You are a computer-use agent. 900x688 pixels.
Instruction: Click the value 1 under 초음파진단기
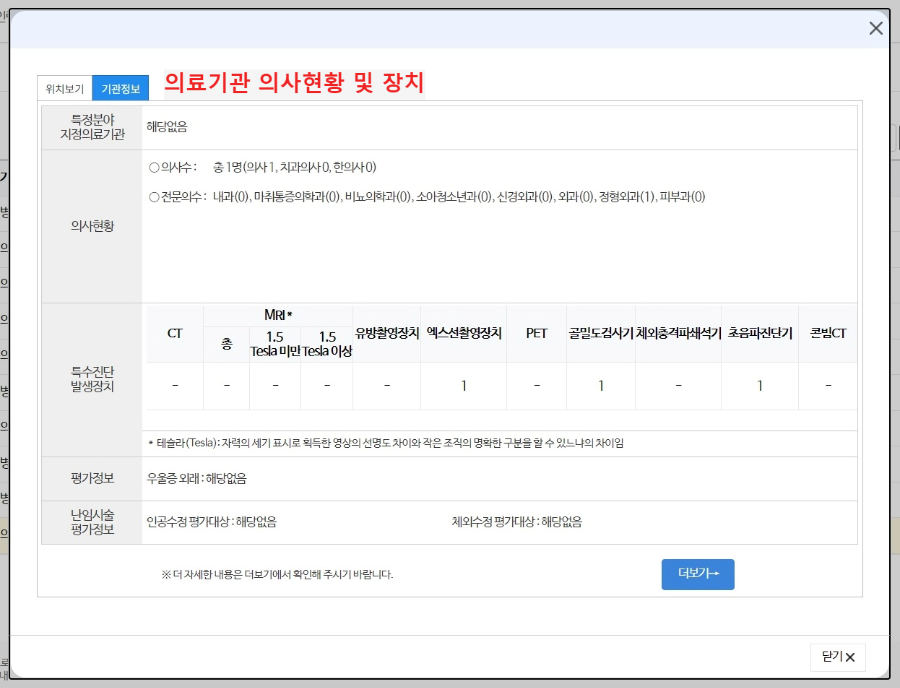click(760, 386)
